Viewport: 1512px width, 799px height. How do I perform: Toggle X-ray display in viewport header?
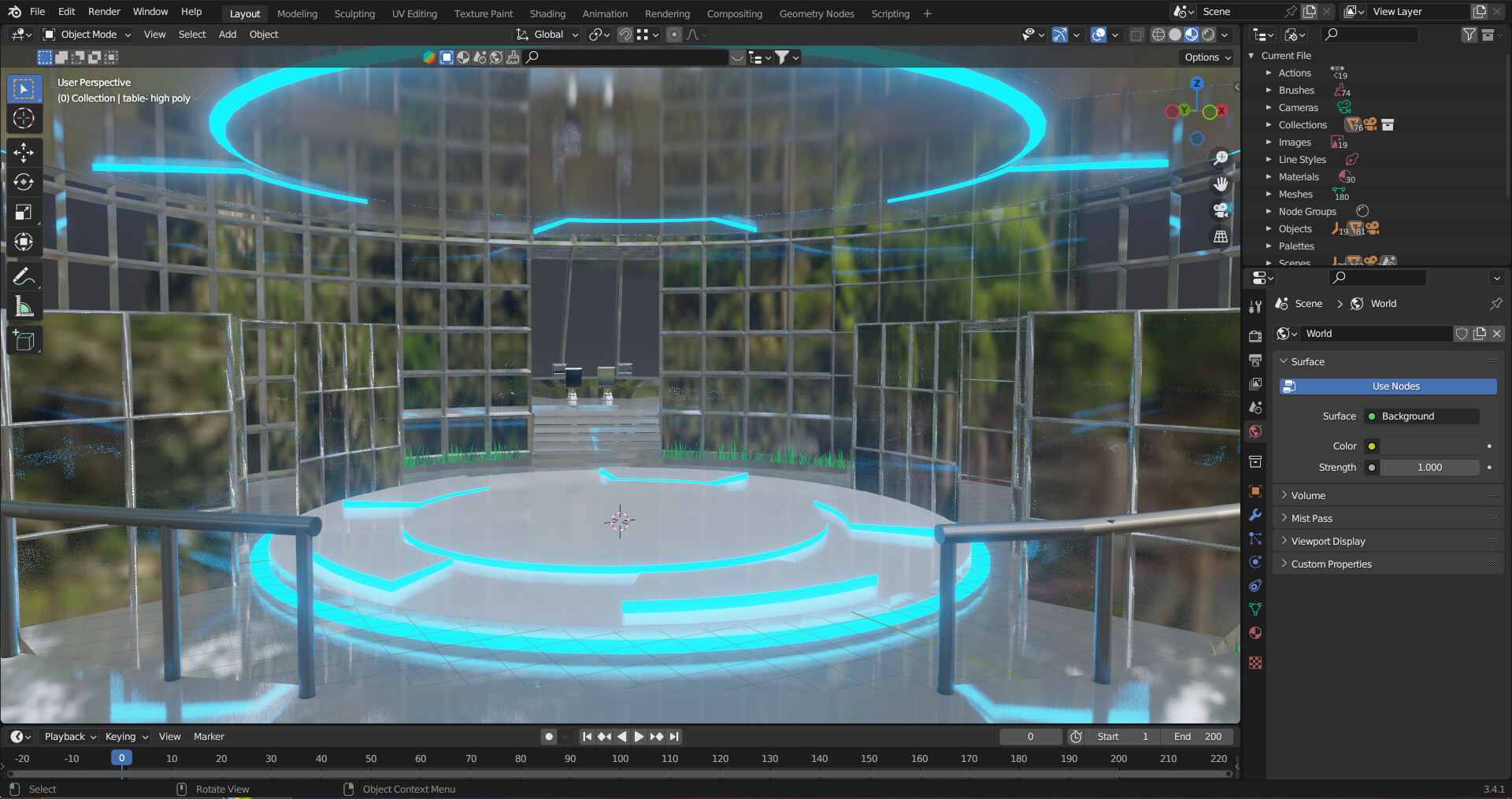coord(1136,35)
